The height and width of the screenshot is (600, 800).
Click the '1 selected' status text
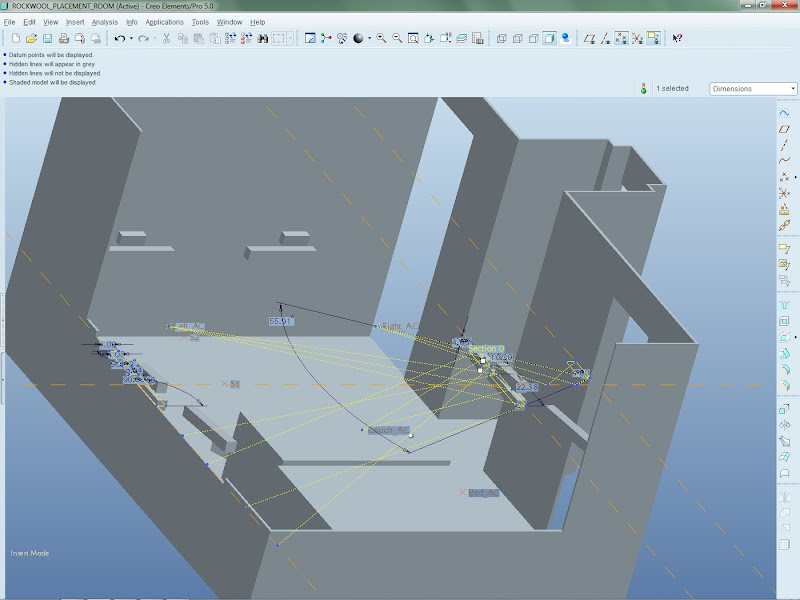[x=672, y=88]
